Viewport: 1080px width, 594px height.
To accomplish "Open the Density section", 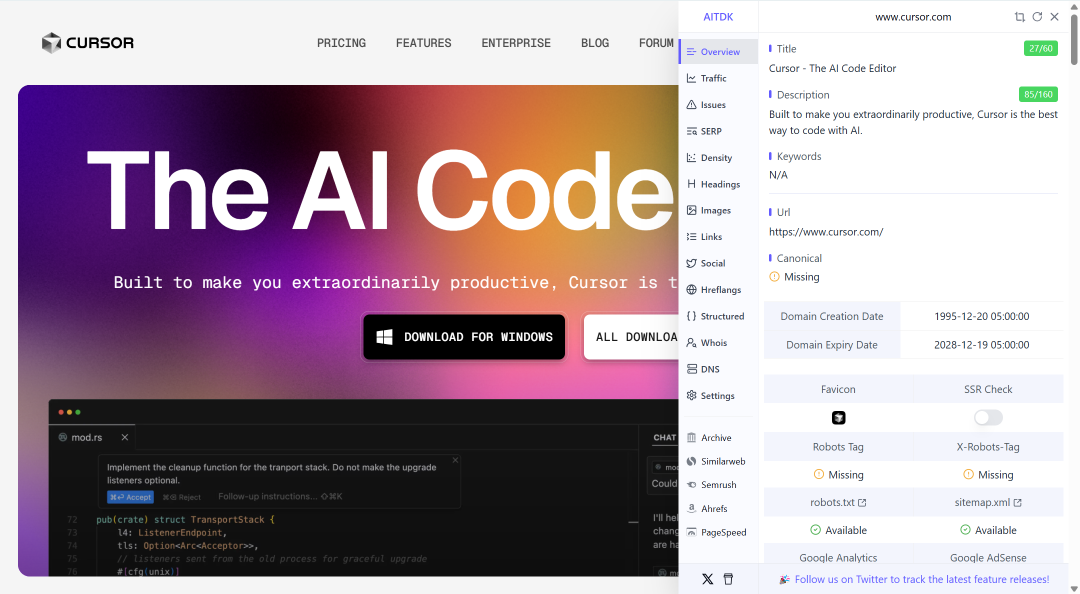I will coord(718,158).
